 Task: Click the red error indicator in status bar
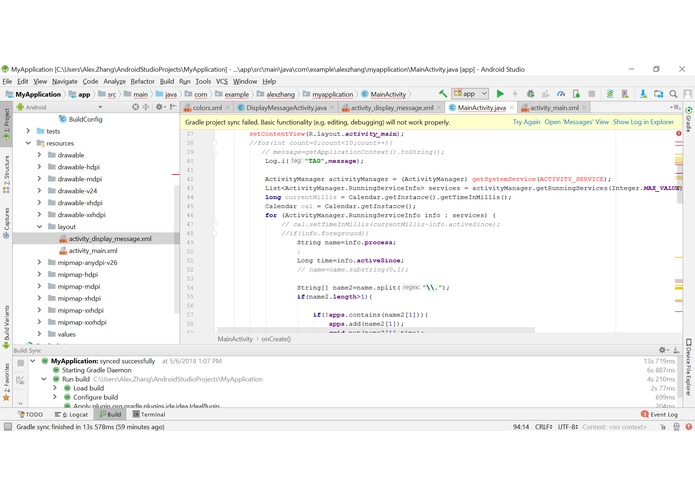[x=688, y=427]
